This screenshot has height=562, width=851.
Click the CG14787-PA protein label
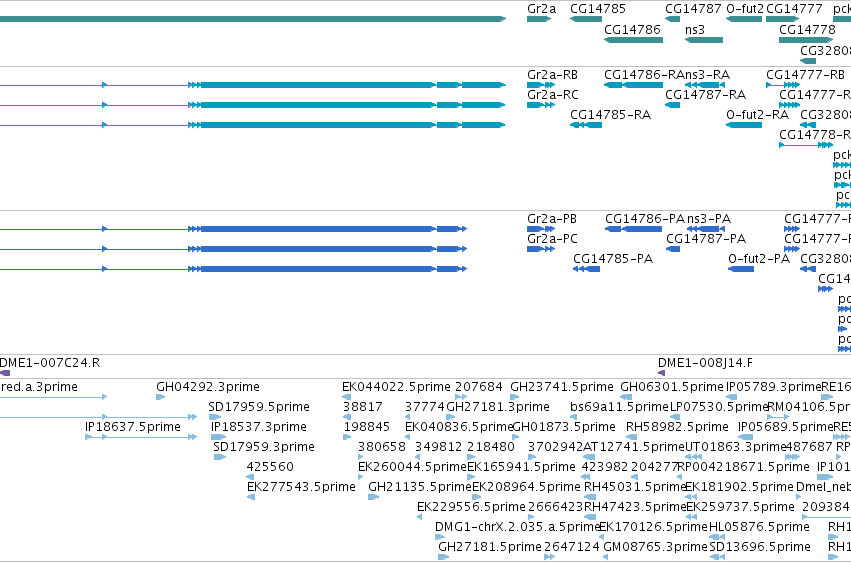point(706,239)
